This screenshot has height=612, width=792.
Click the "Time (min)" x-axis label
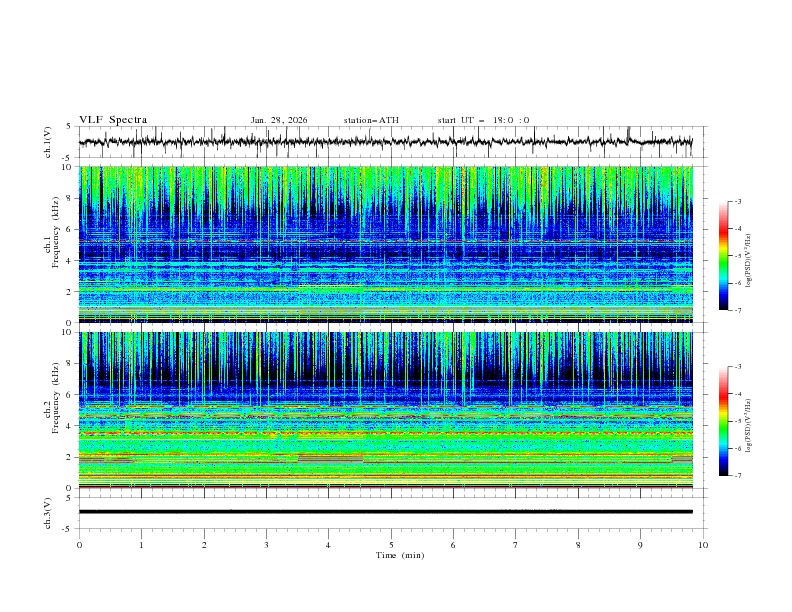(x=400, y=555)
